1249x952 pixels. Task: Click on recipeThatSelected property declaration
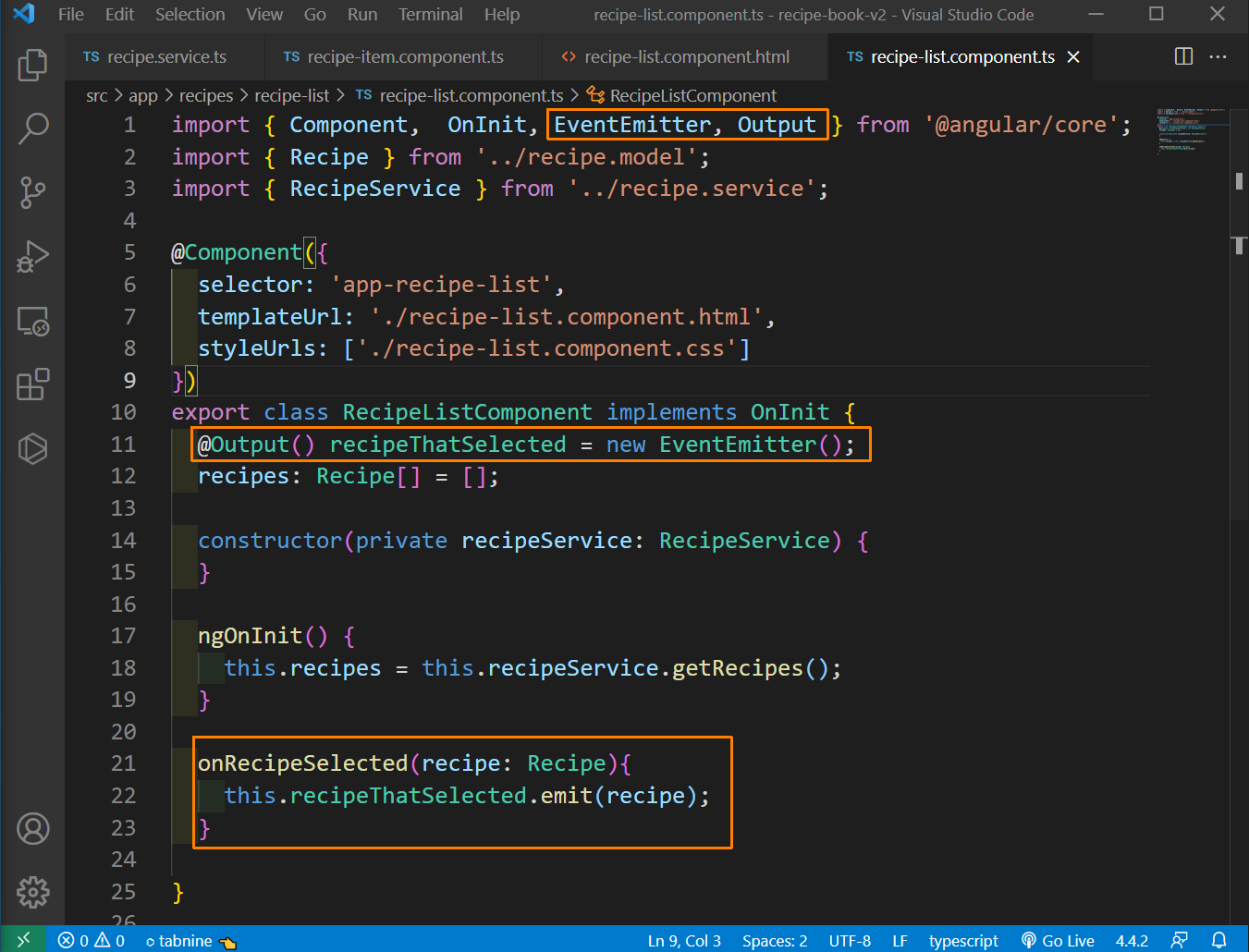pyautogui.click(x=447, y=445)
